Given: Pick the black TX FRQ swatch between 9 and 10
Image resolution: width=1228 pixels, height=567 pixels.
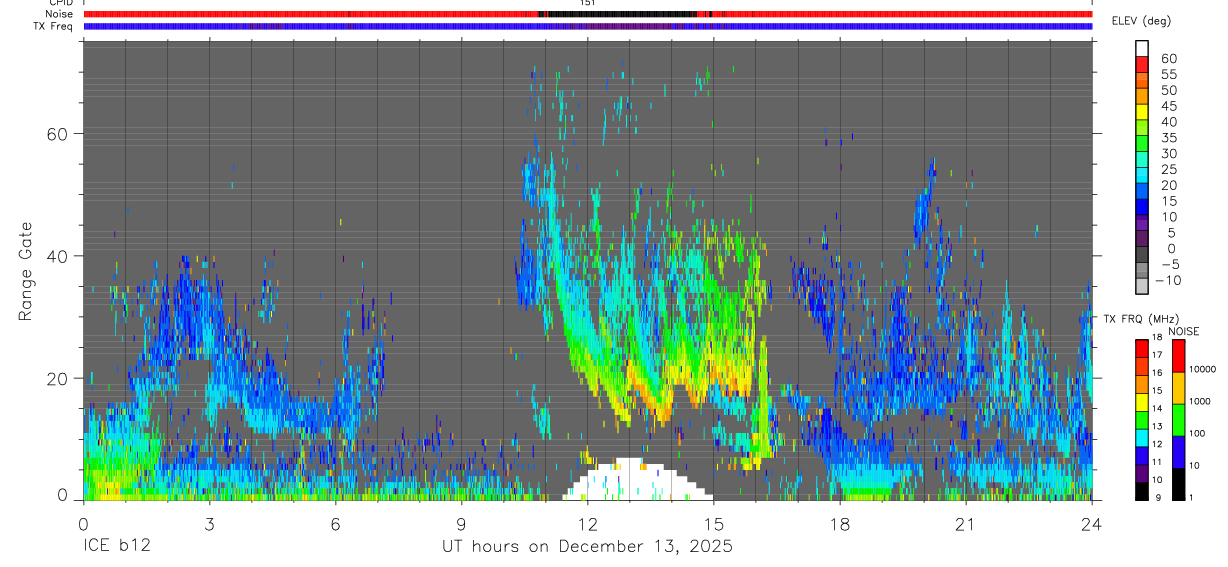Looking at the screenshot, I should pyautogui.click(x=1142, y=491).
